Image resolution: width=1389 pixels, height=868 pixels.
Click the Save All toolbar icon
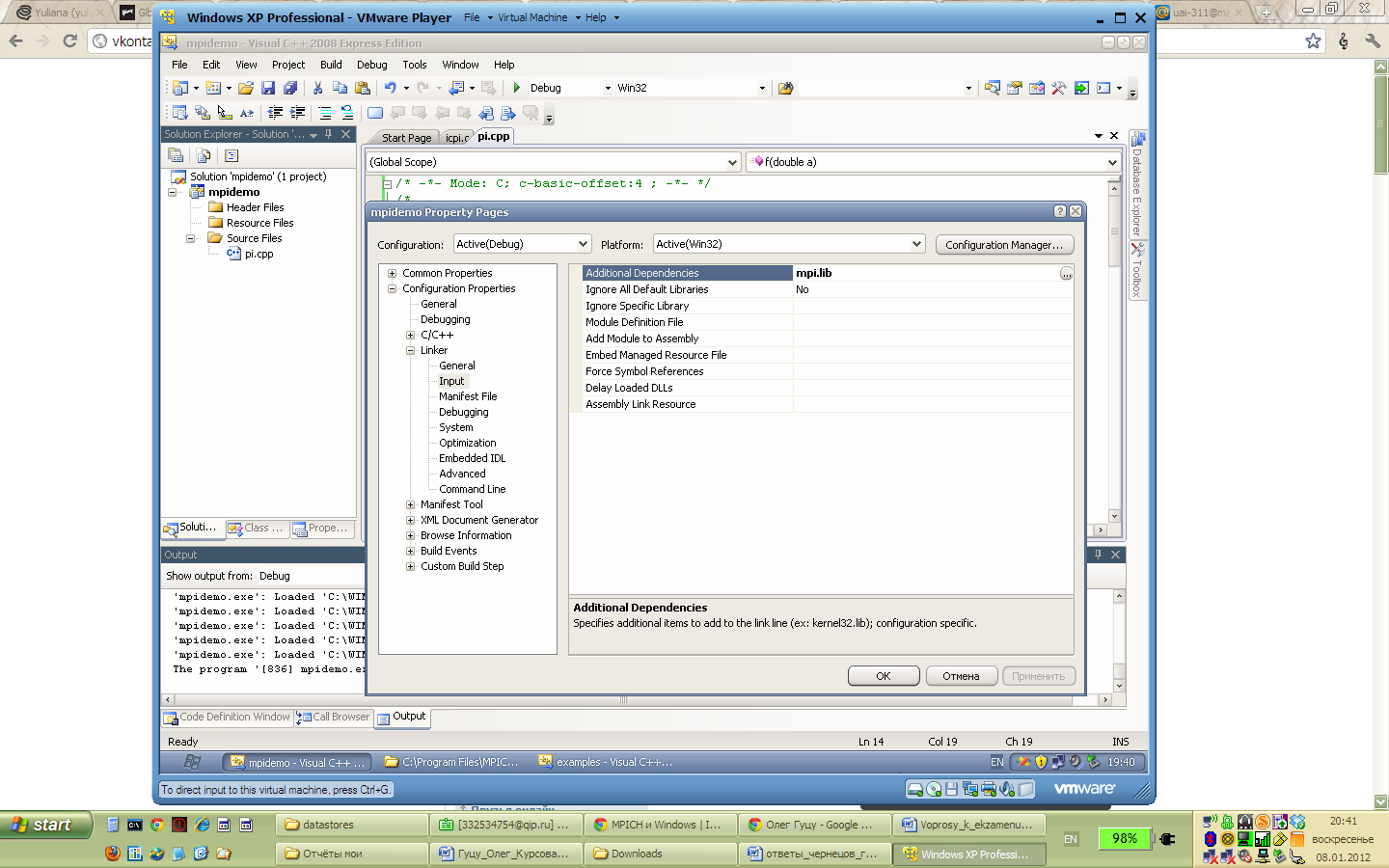pyautogui.click(x=289, y=88)
